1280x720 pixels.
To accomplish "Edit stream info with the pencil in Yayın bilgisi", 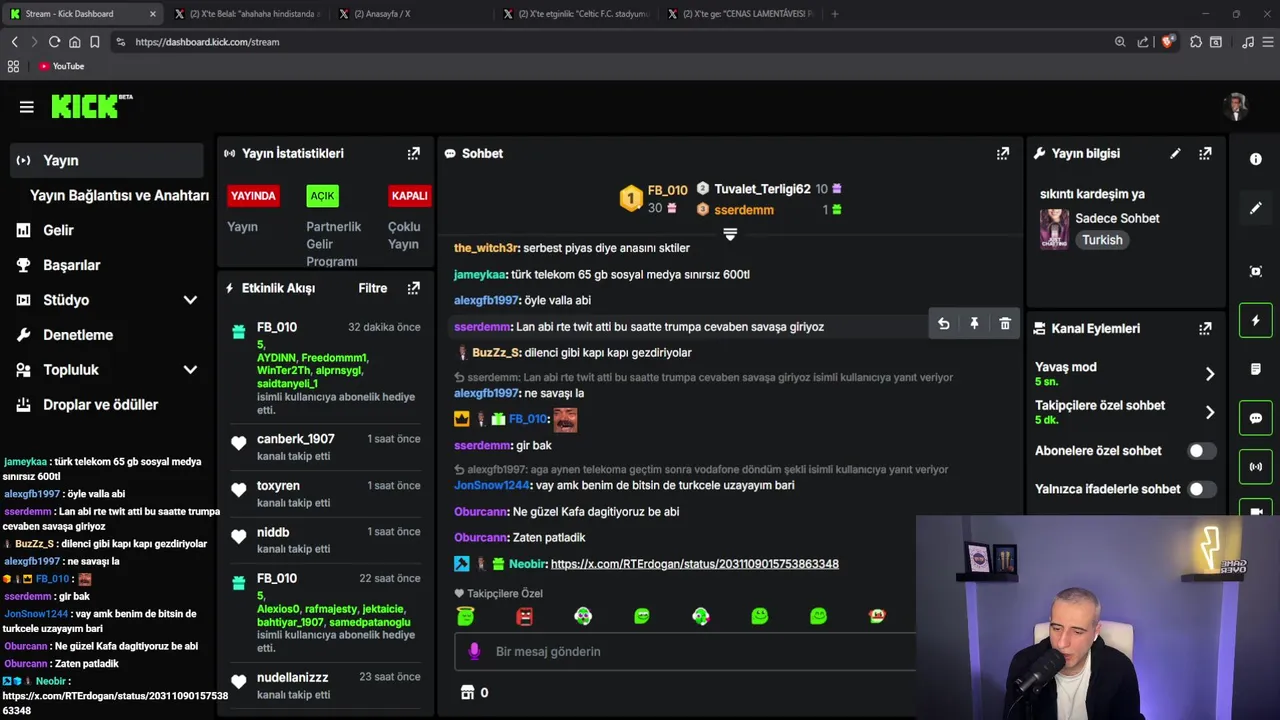I will [1175, 153].
